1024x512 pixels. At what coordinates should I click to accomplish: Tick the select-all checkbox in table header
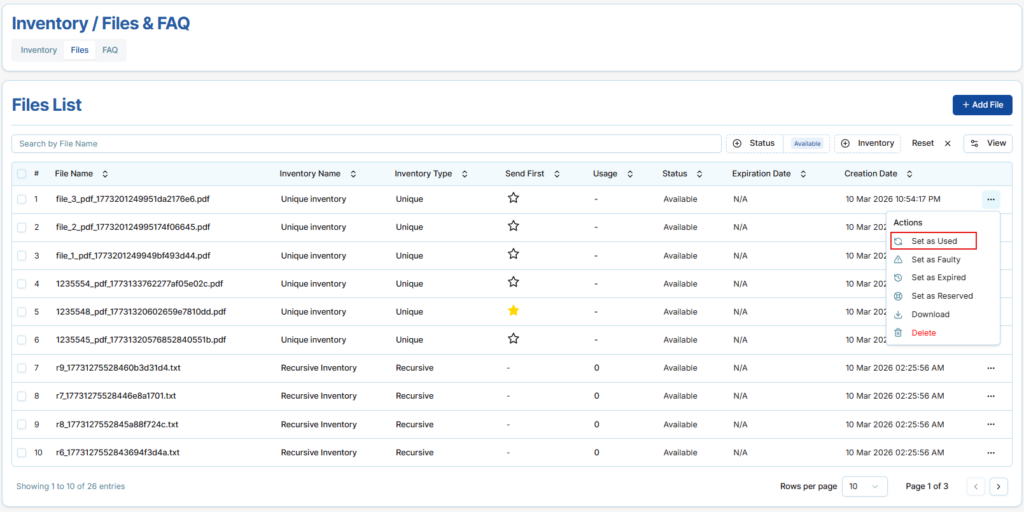(22, 174)
